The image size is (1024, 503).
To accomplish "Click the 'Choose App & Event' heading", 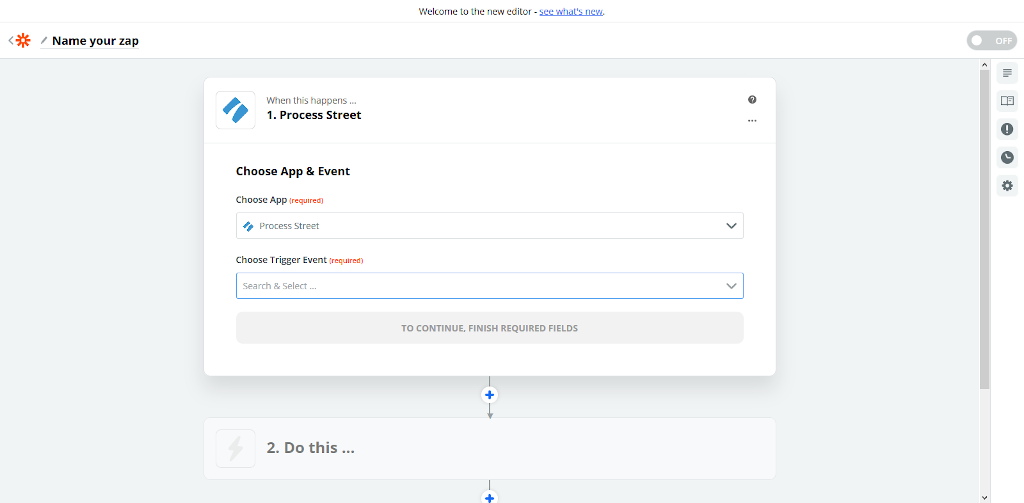I will coord(293,171).
